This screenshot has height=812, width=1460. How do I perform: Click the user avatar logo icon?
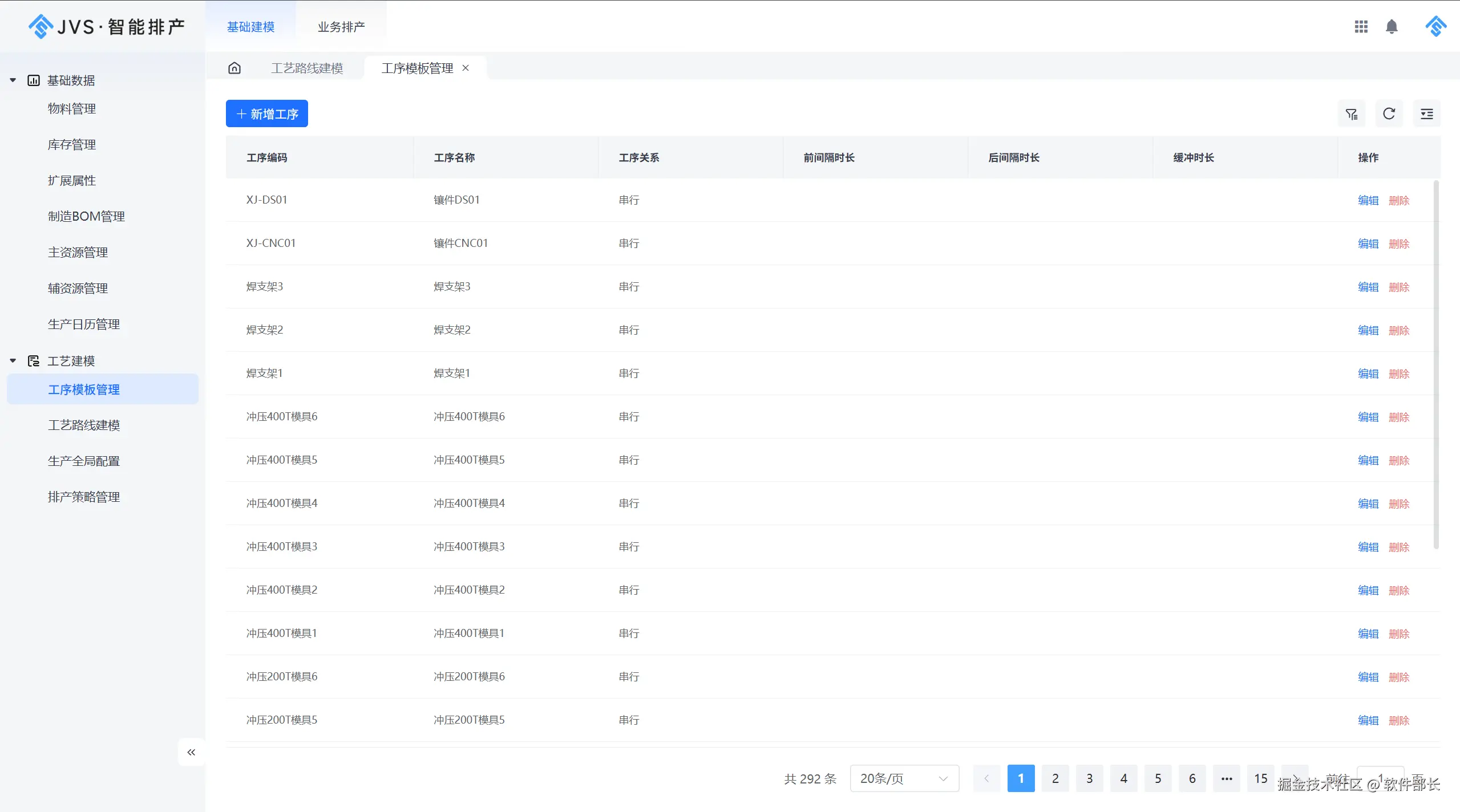[1435, 27]
